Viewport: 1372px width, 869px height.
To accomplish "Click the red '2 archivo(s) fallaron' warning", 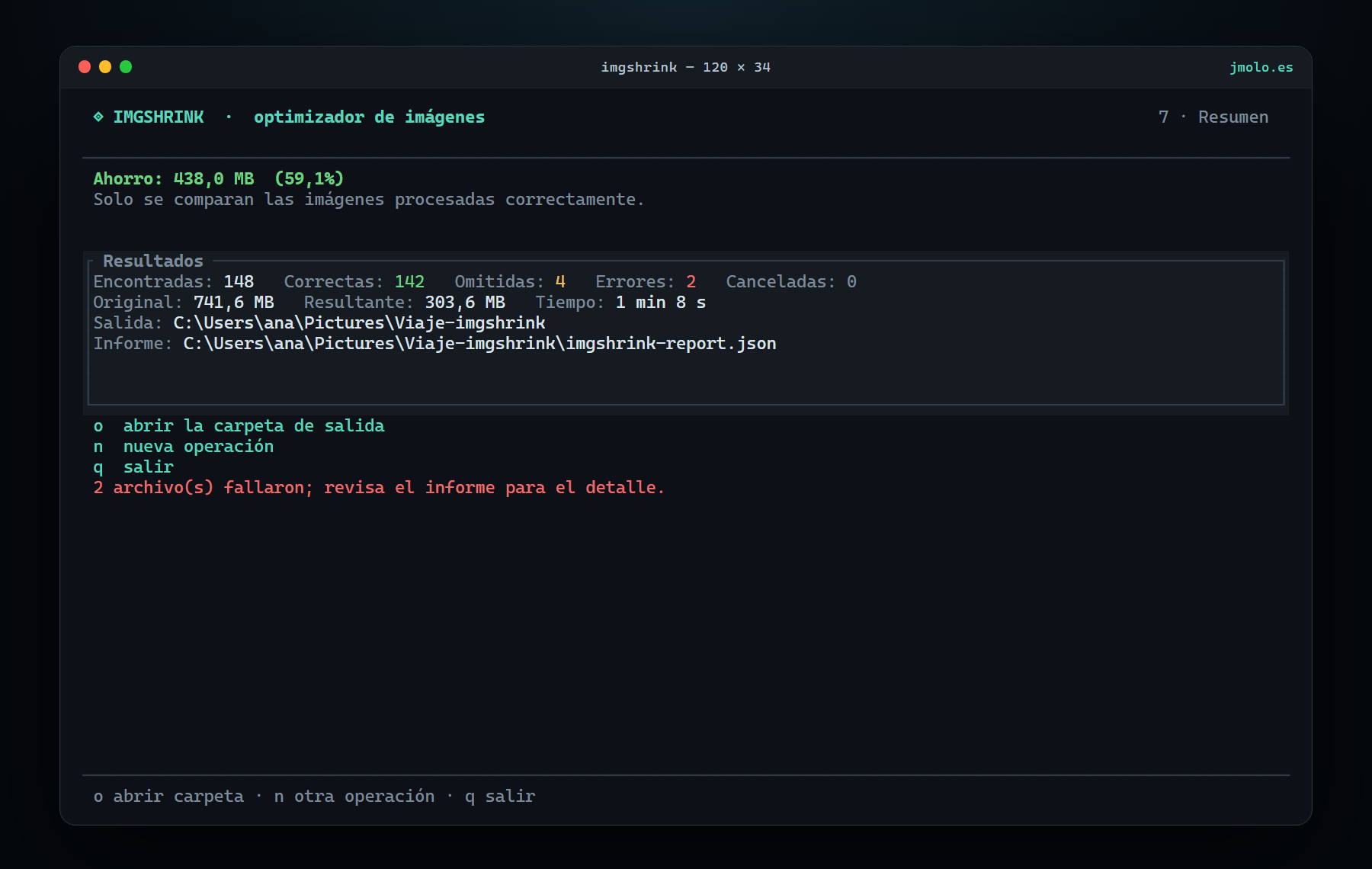I will [379, 487].
